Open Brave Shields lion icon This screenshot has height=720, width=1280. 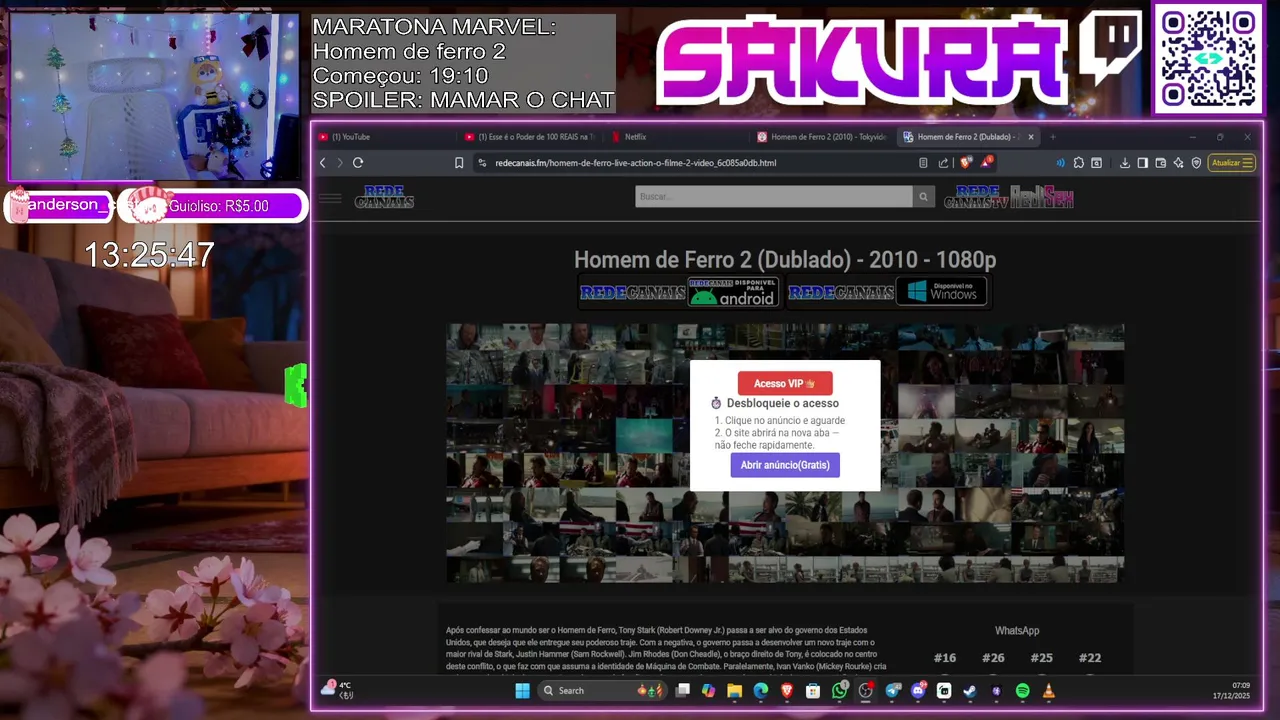point(965,162)
